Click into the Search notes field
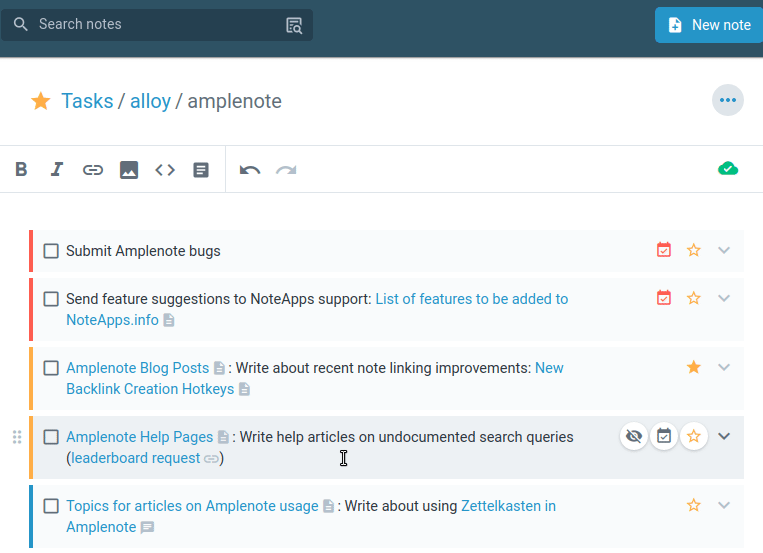This screenshot has width=763, height=553. 157,24
